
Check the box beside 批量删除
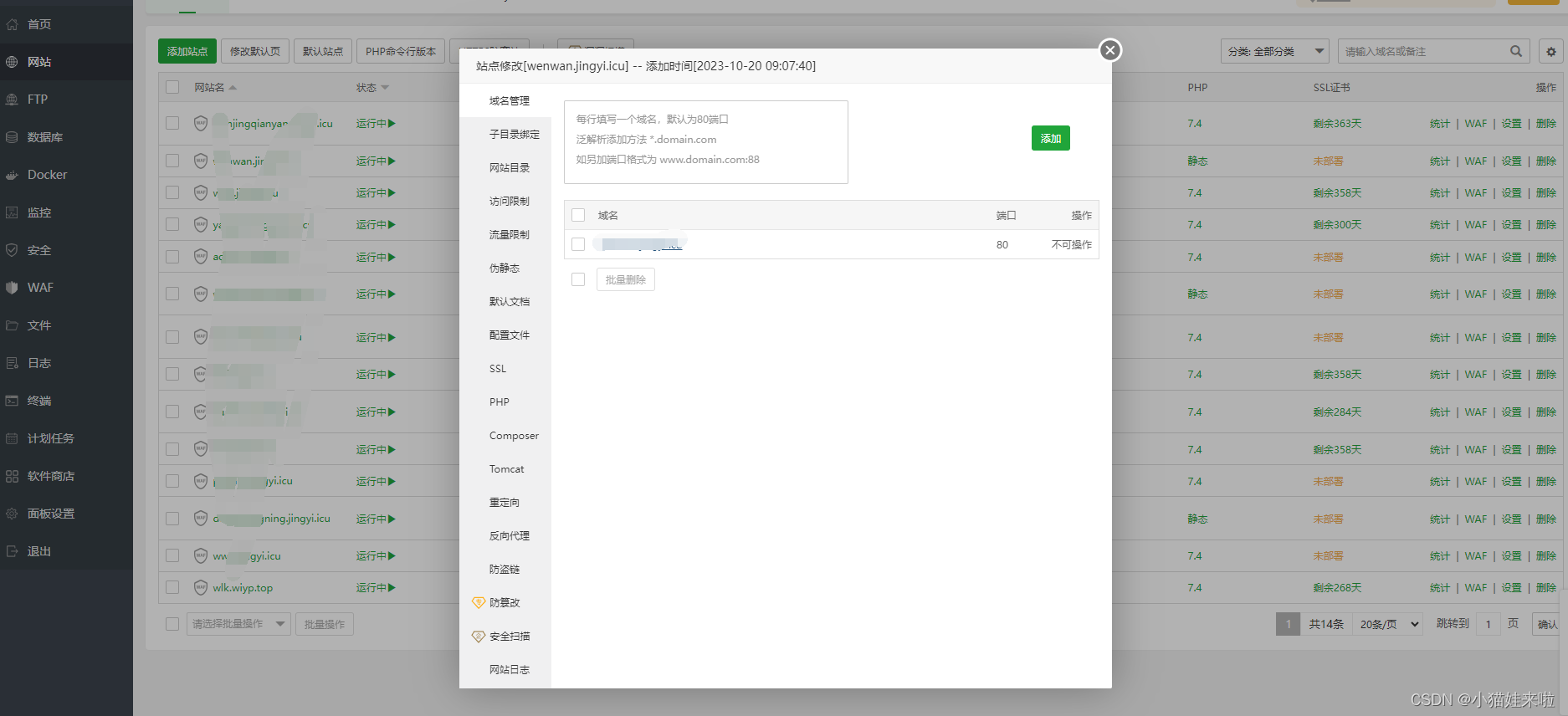(578, 279)
